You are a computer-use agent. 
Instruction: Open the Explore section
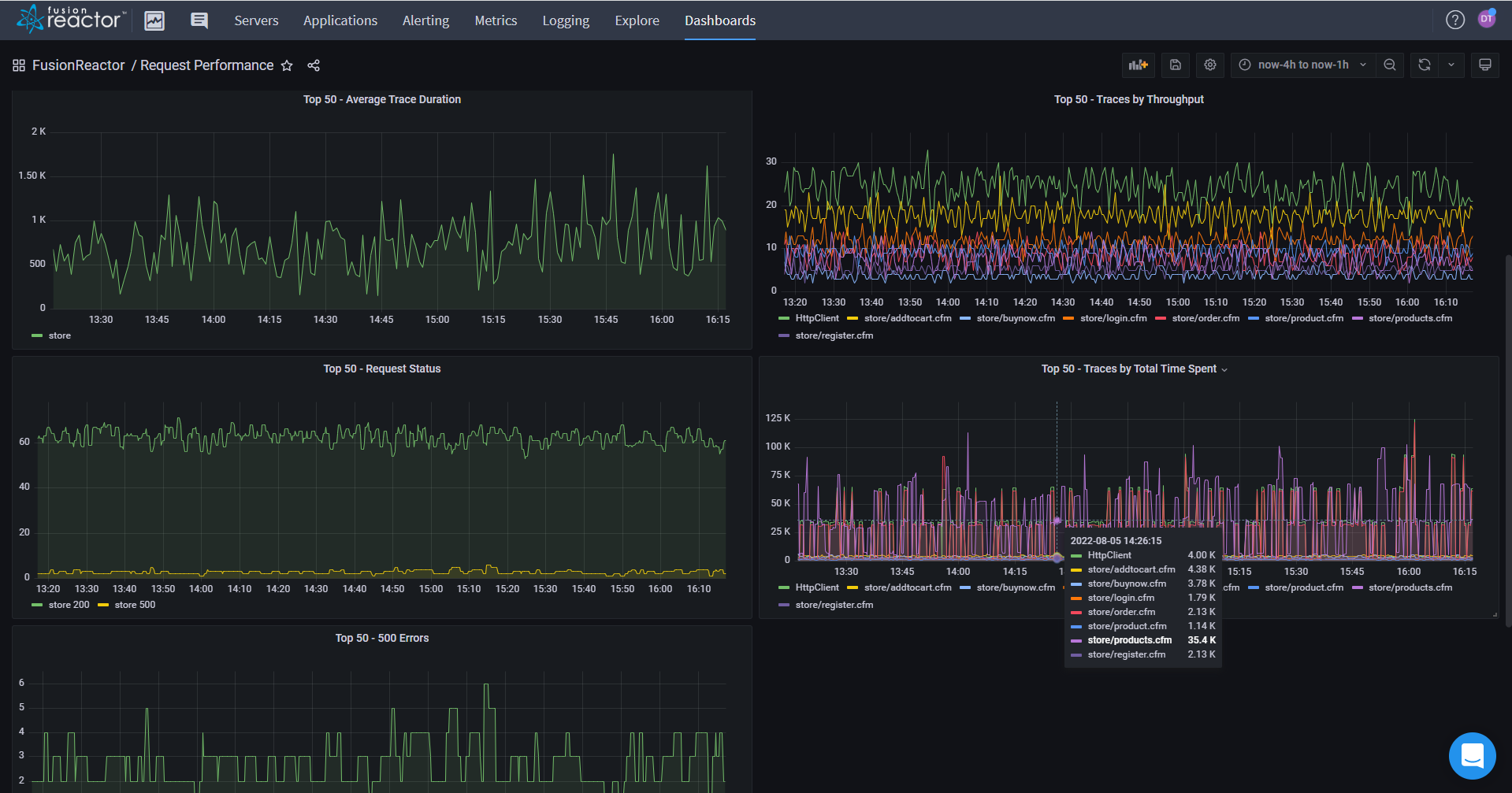pos(637,20)
